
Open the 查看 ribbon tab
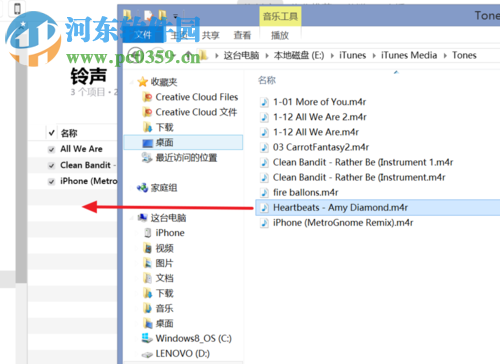click(x=242, y=35)
